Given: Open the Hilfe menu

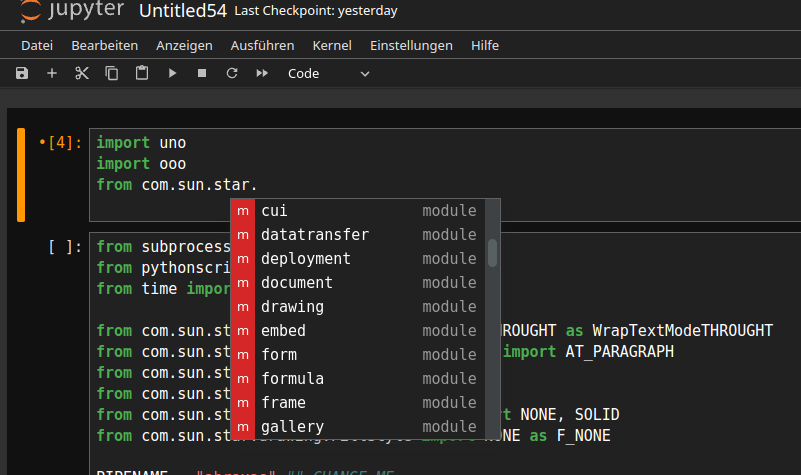Looking at the screenshot, I should (x=485, y=45).
